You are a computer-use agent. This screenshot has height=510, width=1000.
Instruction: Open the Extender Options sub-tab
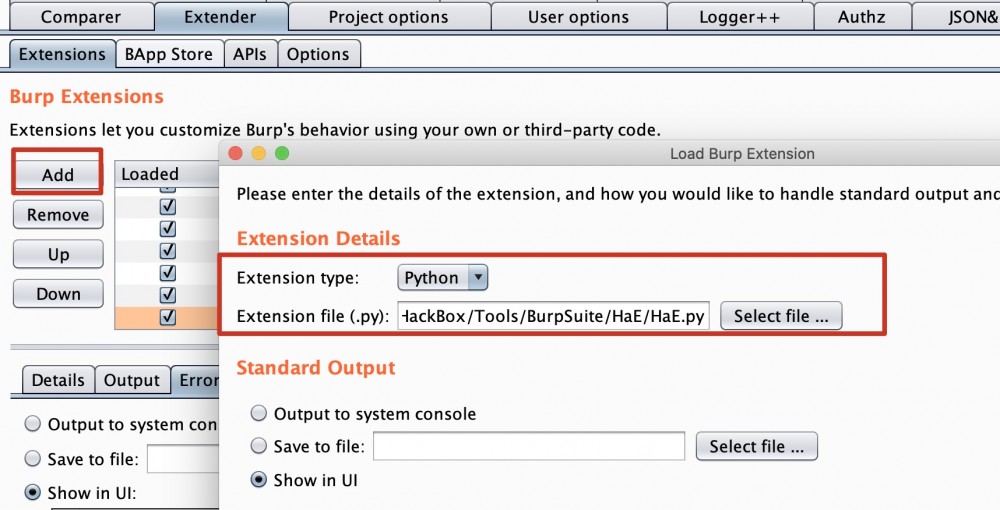pyautogui.click(x=318, y=54)
